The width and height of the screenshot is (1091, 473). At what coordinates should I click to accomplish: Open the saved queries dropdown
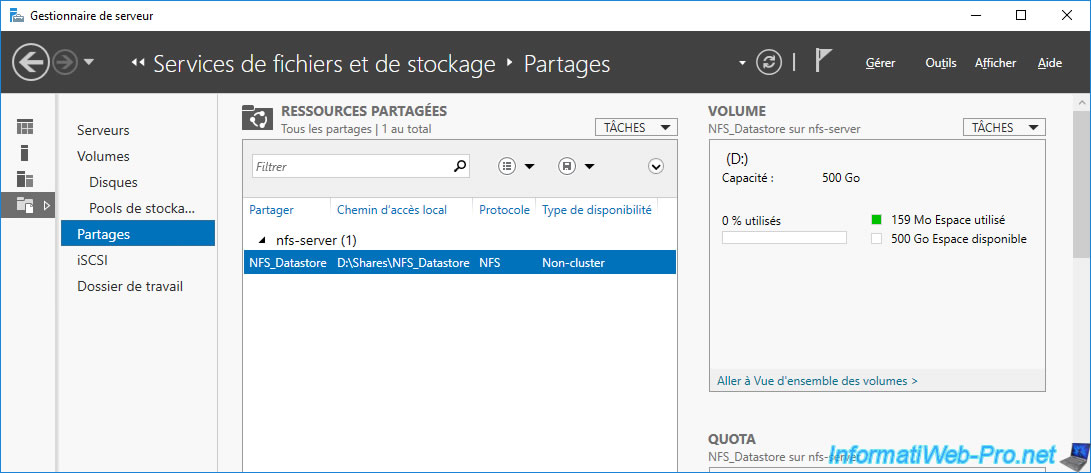pyautogui.click(x=576, y=167)
